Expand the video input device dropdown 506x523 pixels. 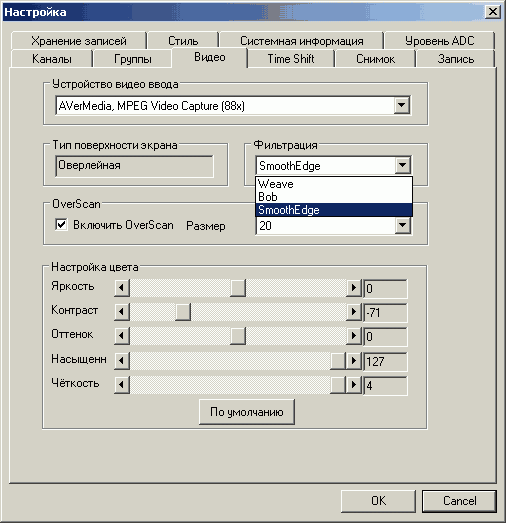click(402, 106)
